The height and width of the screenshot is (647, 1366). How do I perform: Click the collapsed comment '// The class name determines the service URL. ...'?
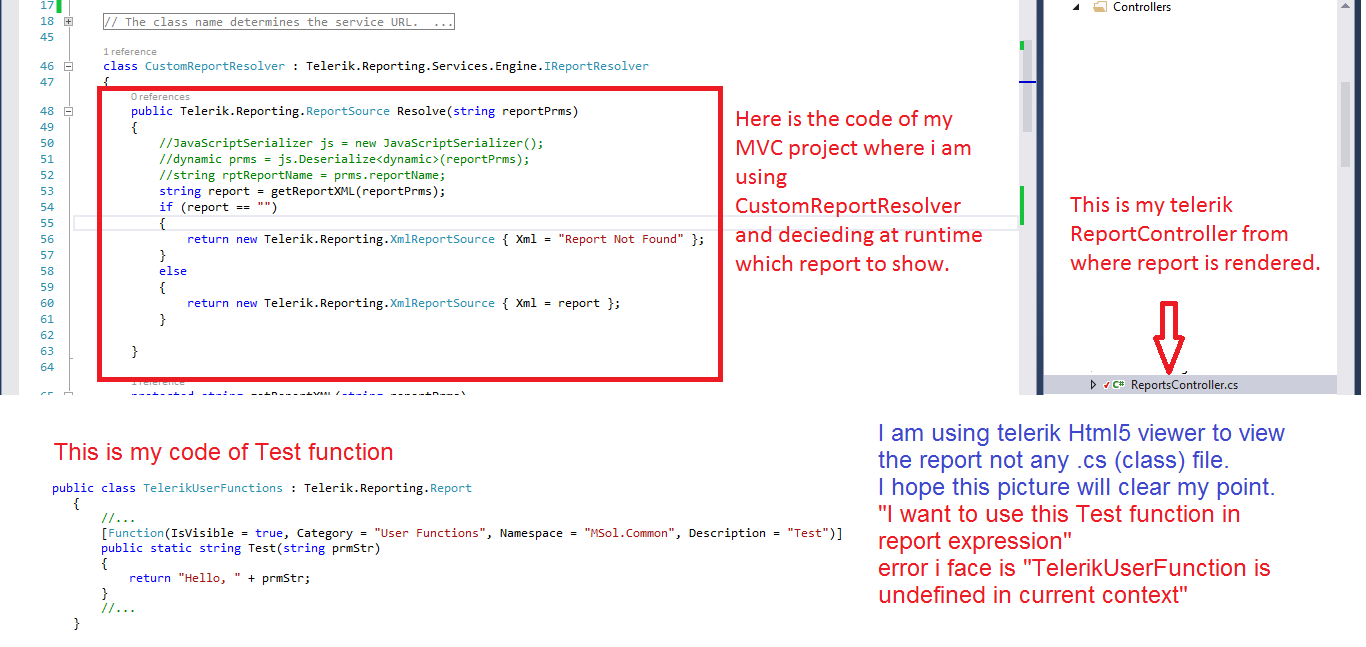tap(279, 21)
